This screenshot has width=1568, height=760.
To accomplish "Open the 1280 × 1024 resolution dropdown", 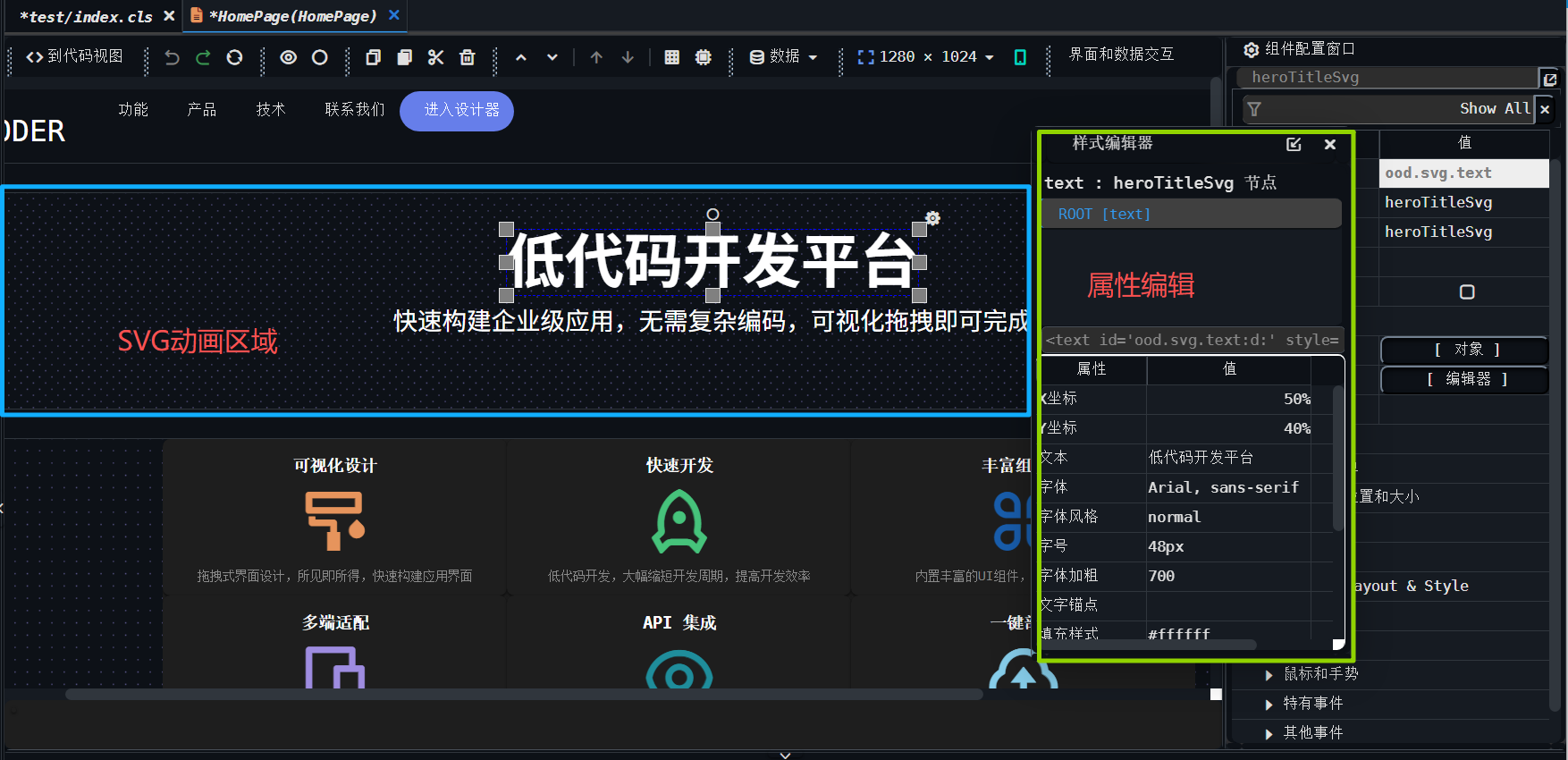I will tap(925, 56).
